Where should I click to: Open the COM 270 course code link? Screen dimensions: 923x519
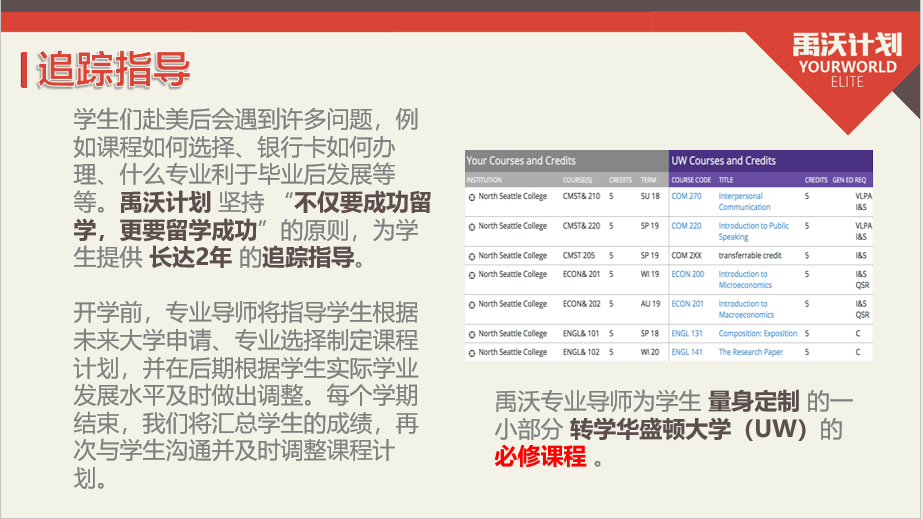click(686, 197)
